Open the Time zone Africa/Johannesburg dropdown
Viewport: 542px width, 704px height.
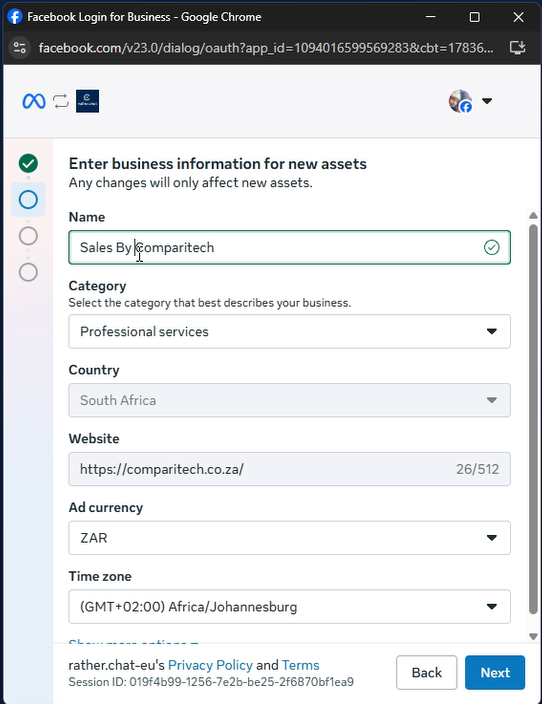pyautogui.click(x=290, y=607)
